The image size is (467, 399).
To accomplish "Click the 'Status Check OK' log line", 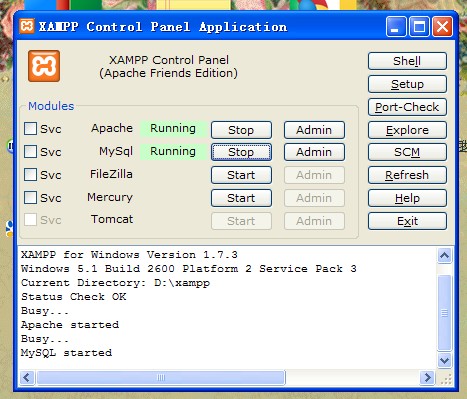I will [74, 297].
